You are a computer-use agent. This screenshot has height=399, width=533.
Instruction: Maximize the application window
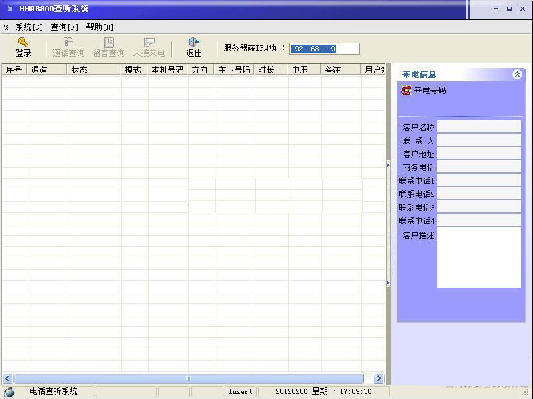509,9
